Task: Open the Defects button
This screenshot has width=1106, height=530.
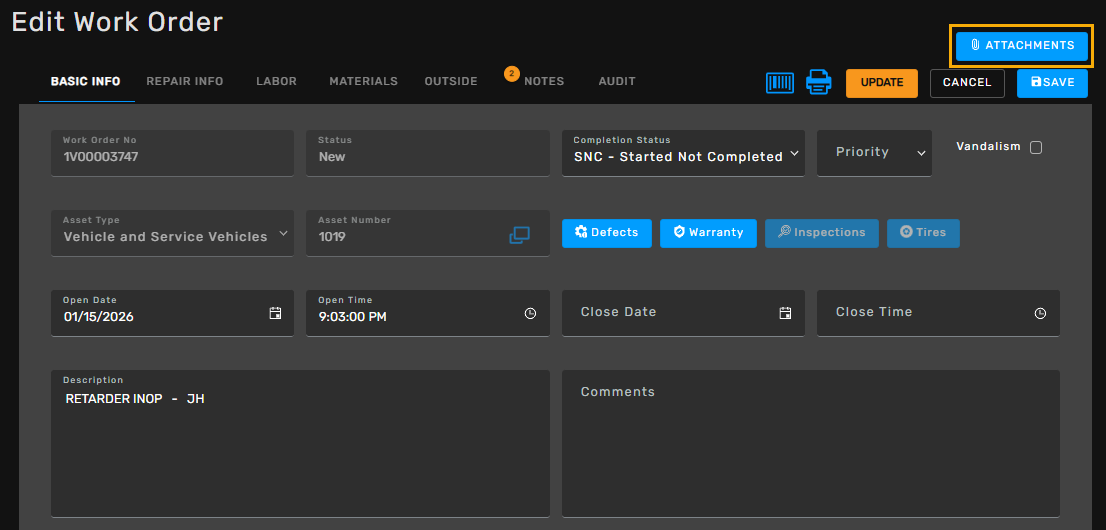Action: click(607, 233)
